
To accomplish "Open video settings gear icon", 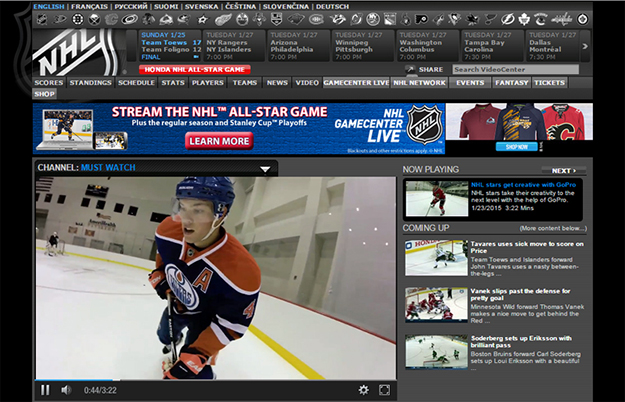I will point(363,389).
